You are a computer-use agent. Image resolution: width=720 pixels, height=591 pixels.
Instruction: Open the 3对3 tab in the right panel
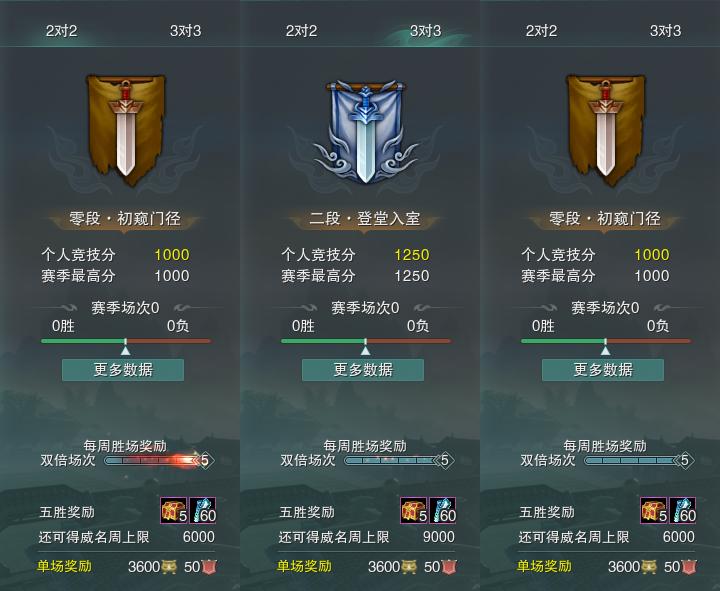(665, 31)
